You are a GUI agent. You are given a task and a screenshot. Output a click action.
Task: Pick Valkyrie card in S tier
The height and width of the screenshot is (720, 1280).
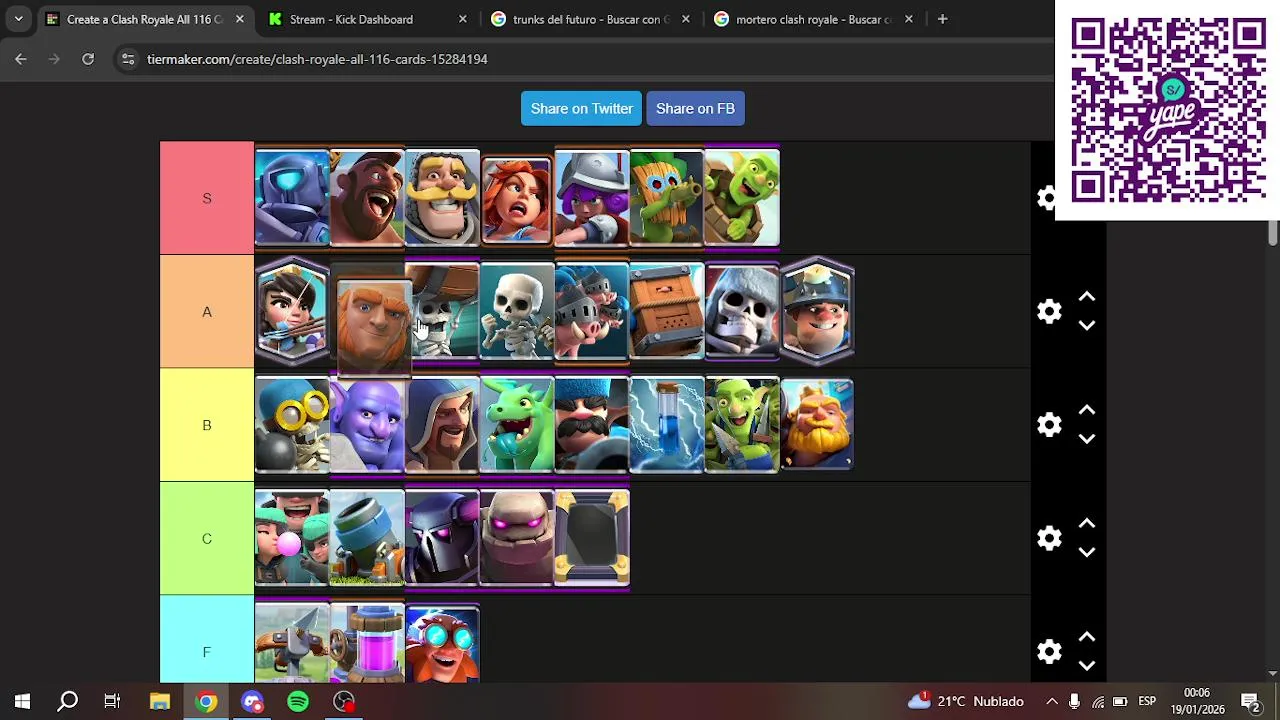[x=517, y=198]
